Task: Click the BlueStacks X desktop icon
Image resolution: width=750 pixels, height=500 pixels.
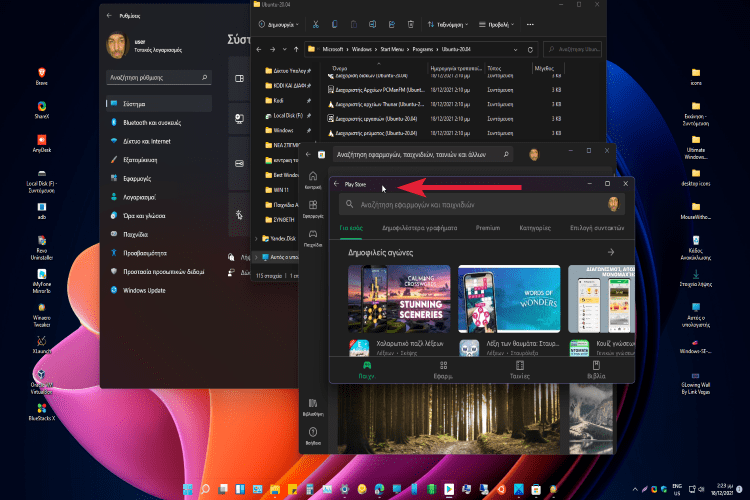Action: click(42, 411)
